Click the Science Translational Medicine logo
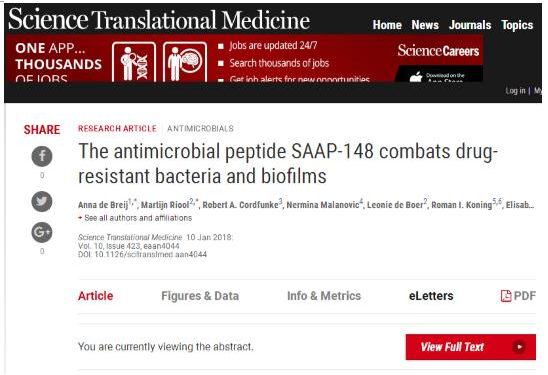Viewport: 548px width, 375px height. [159, 19]
